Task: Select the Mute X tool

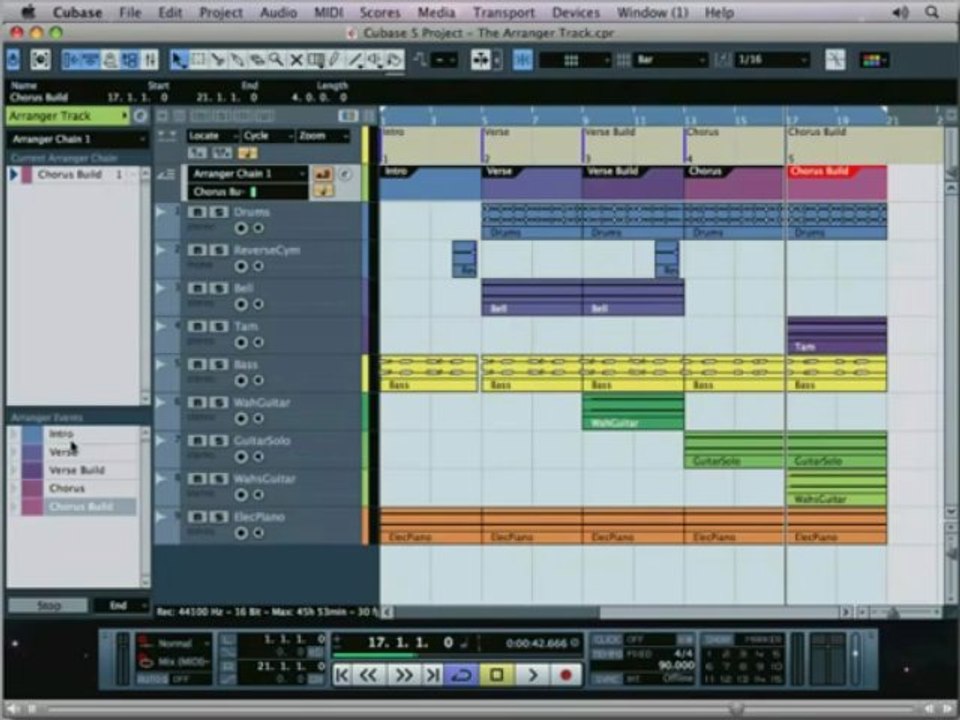Action: (296, 59)
